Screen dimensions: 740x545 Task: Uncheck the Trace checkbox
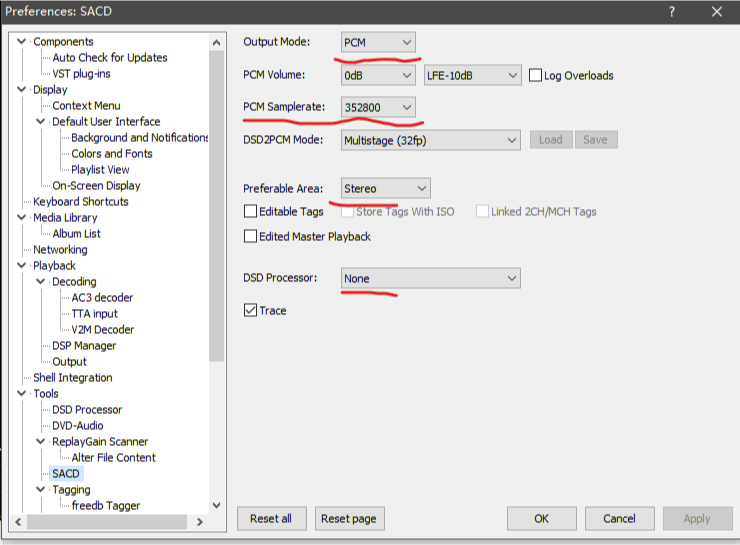click(x=251, y=311)
